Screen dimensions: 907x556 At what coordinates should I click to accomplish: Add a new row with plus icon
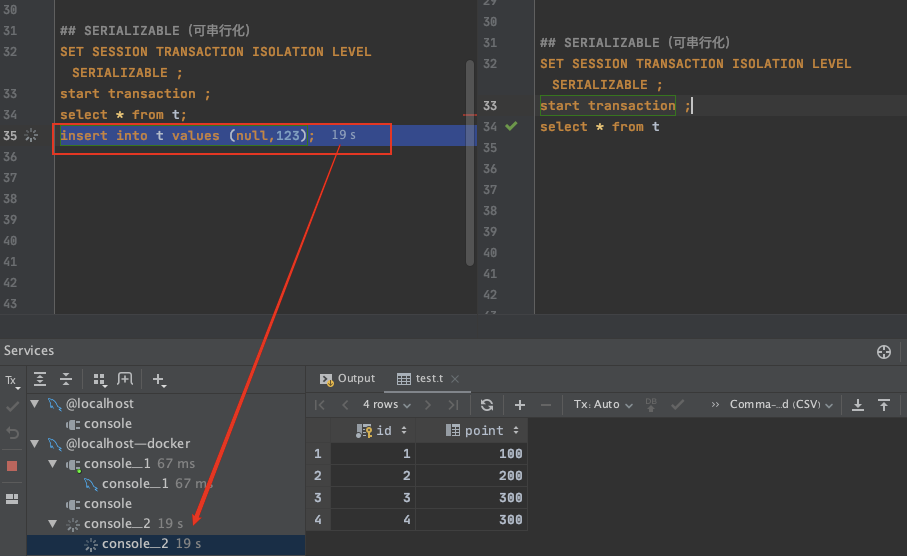[x=519, y=405]
